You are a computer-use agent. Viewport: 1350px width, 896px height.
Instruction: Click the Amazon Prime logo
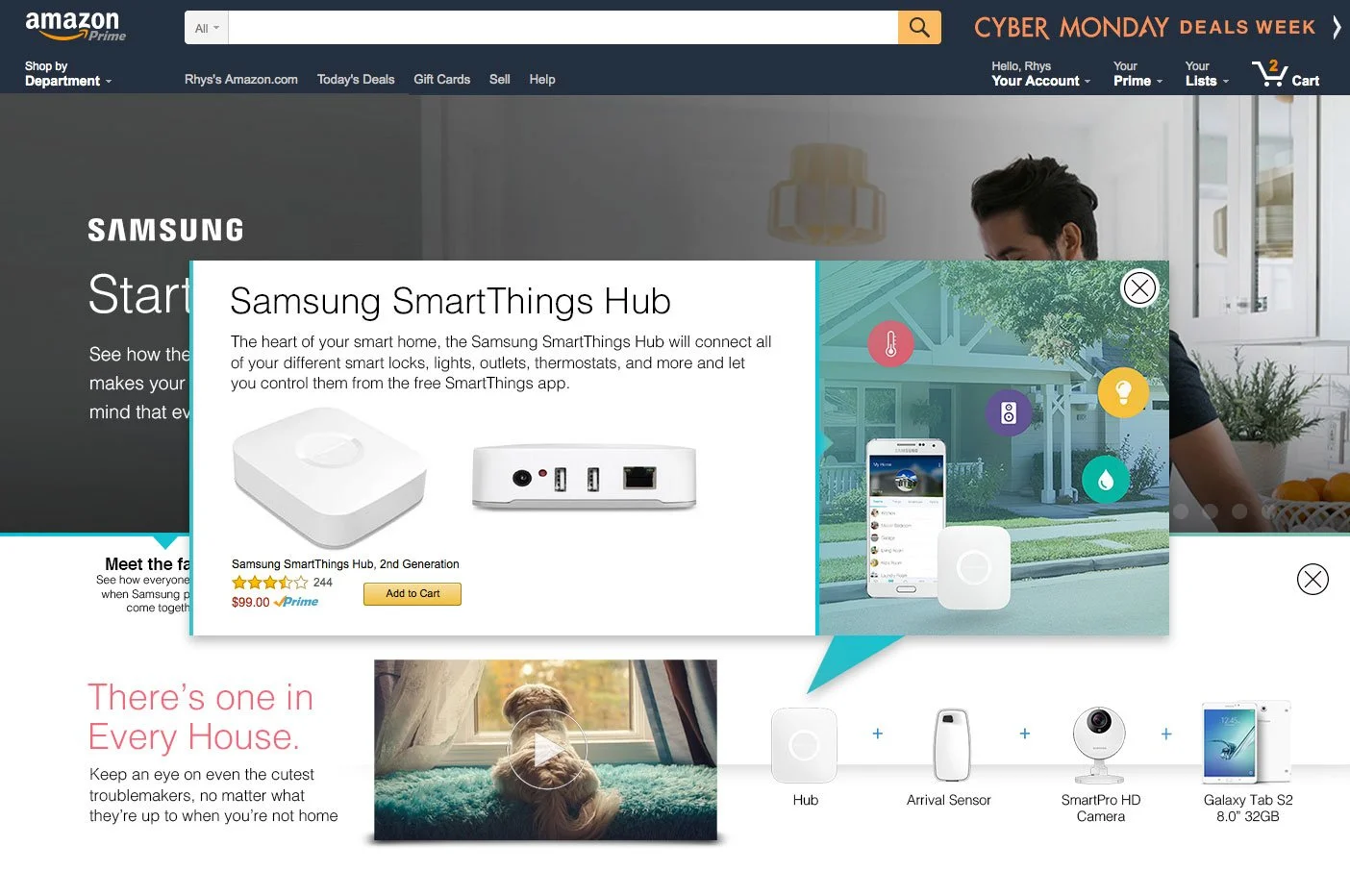[75, 27]
